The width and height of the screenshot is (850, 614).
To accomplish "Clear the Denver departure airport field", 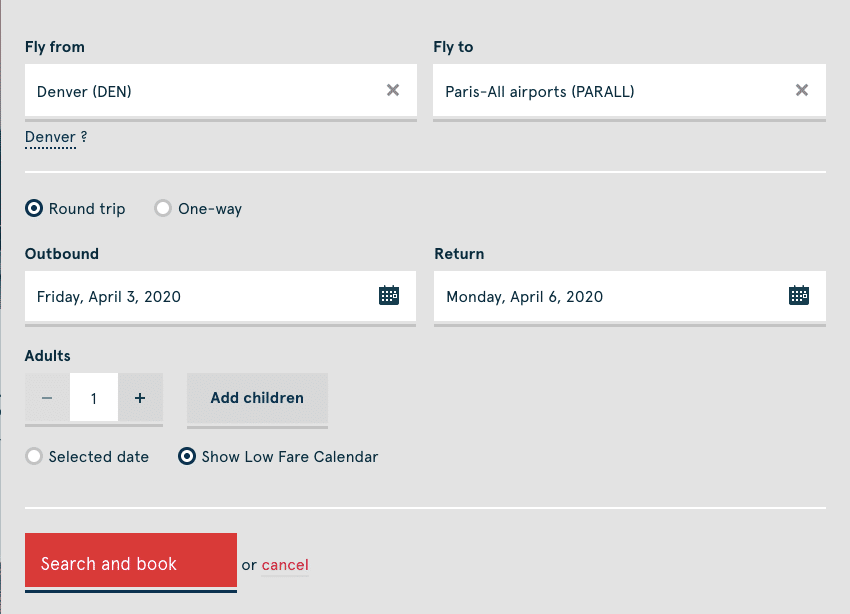I will pos(393,90).
